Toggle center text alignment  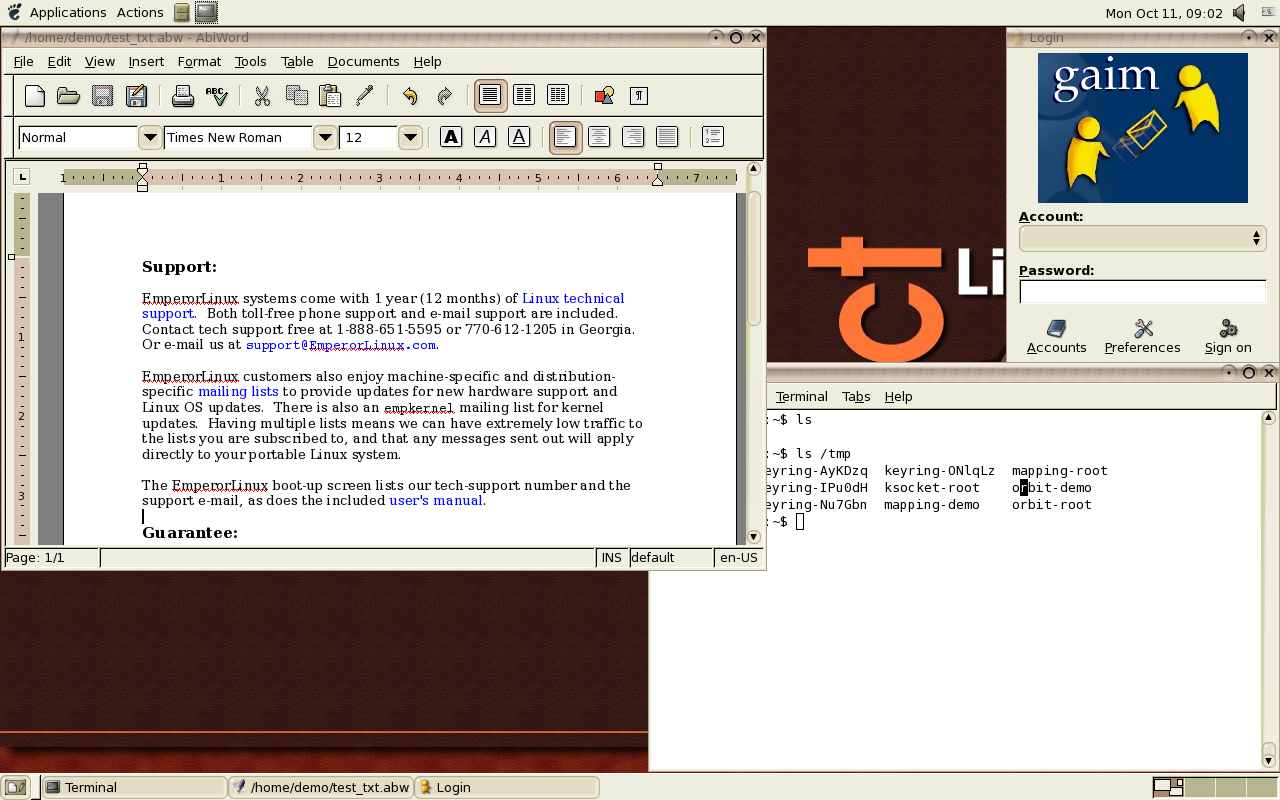pos(599,137)
